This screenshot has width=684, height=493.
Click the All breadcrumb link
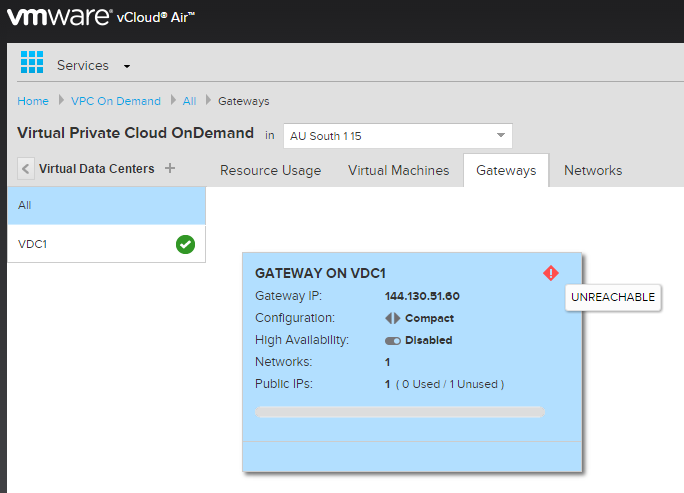coord(189,101)
